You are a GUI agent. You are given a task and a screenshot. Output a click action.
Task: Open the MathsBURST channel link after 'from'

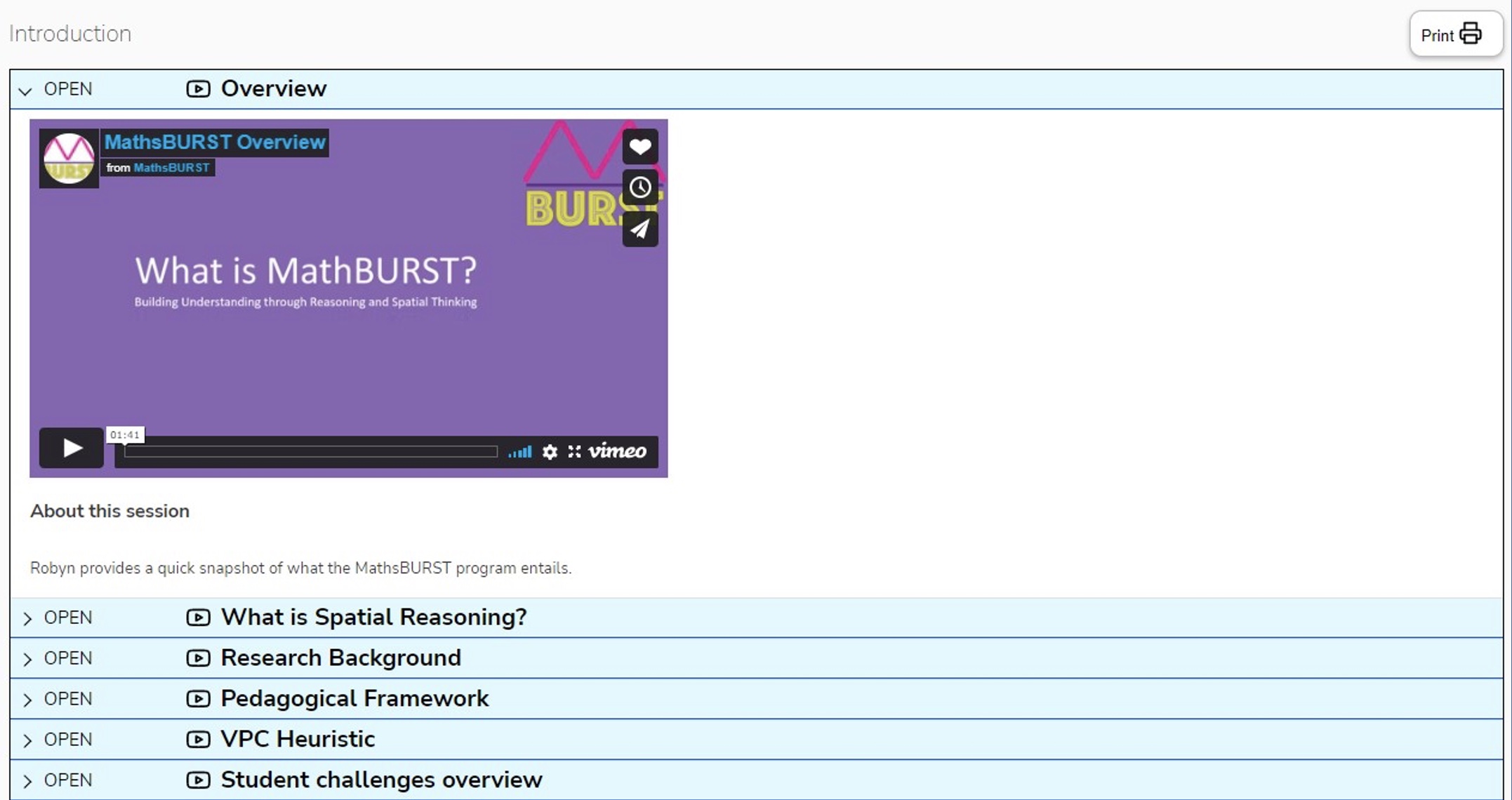coord(171,168)
